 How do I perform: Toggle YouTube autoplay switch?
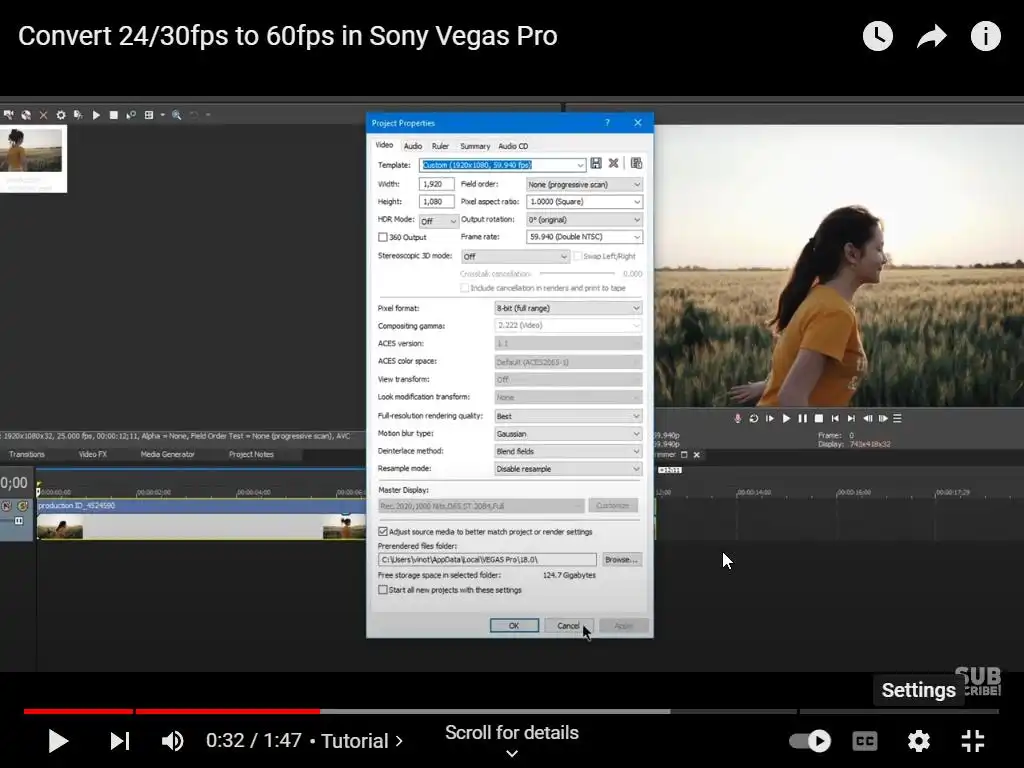coord(810,741)
